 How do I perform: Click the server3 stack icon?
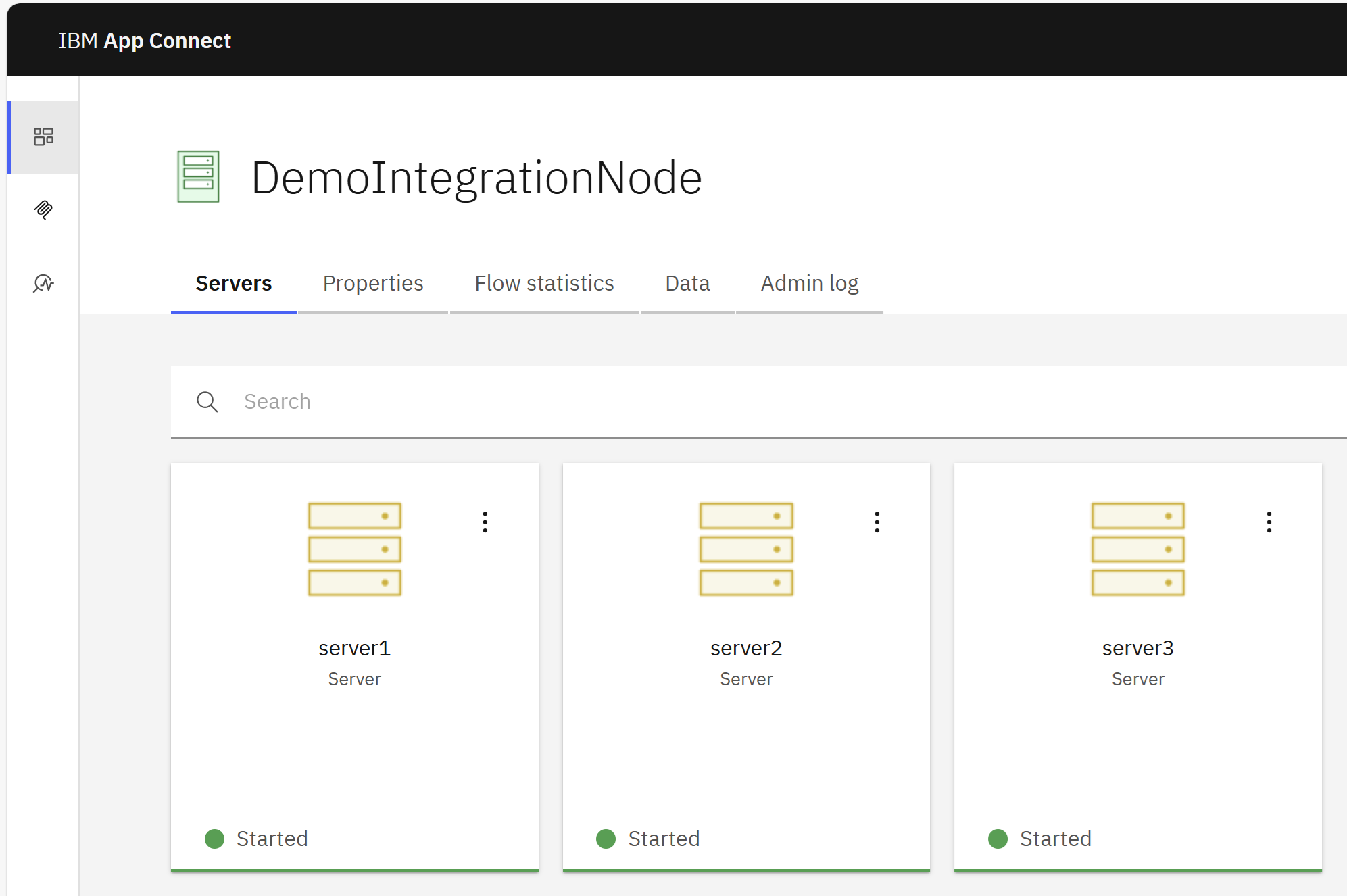tap(1138, 549)
